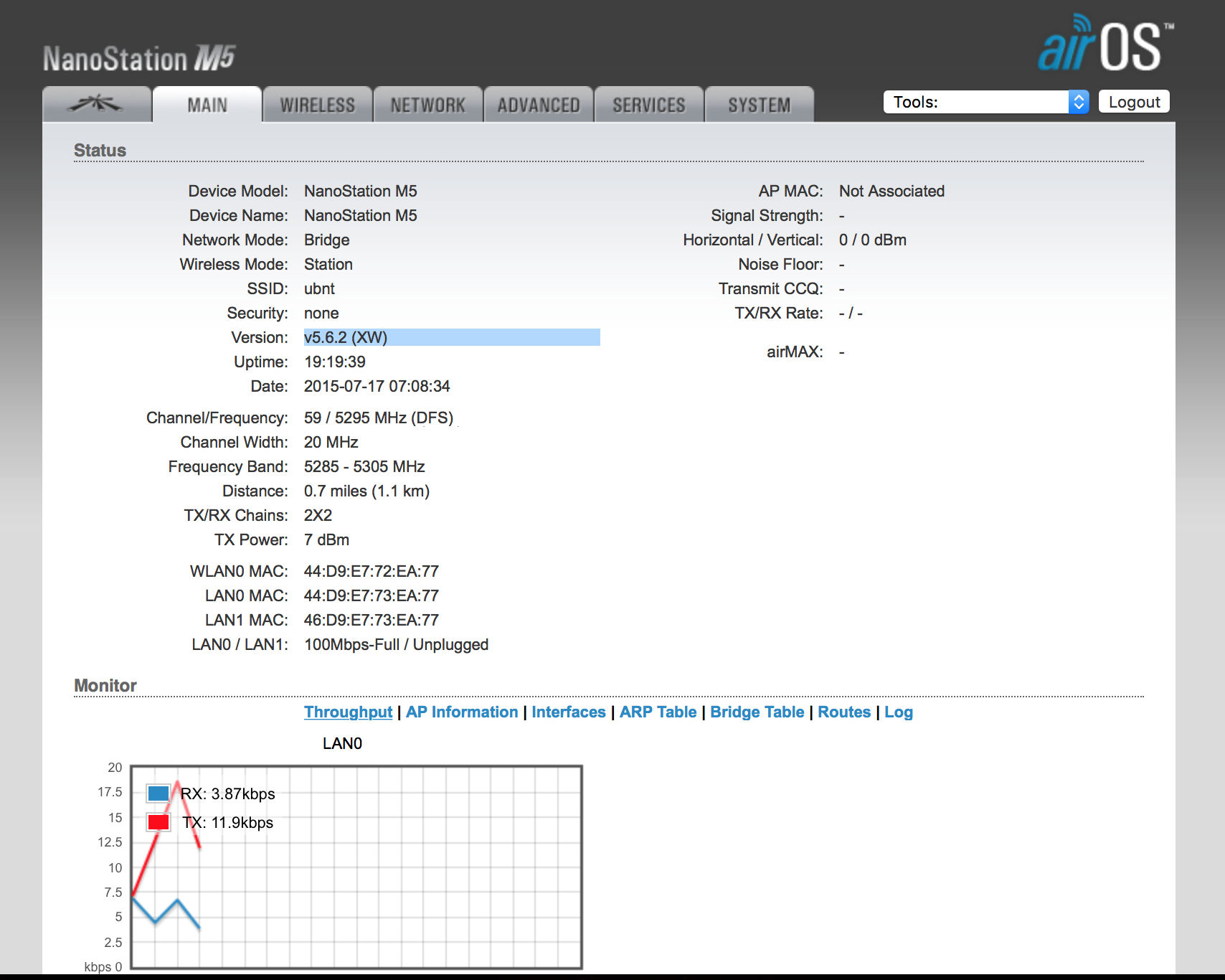Click the airOS logo
This screenshot has width=1225, height=980.
point(1106,43)
